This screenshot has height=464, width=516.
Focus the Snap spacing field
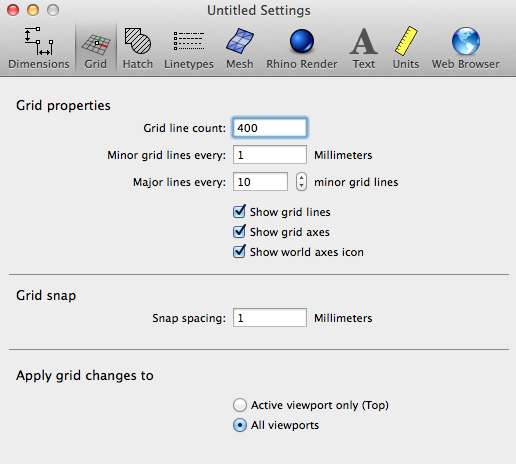coord(270,318)
